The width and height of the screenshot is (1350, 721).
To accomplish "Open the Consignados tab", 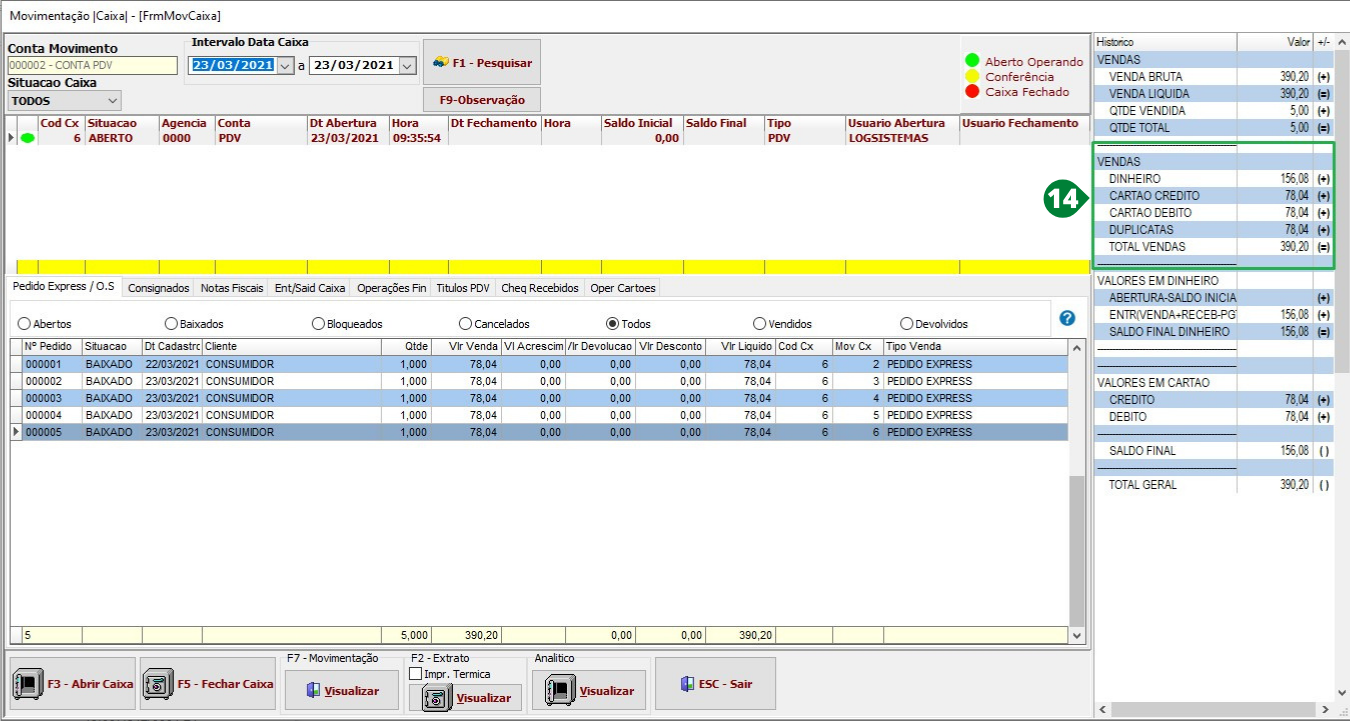I will tap(159, 288).
